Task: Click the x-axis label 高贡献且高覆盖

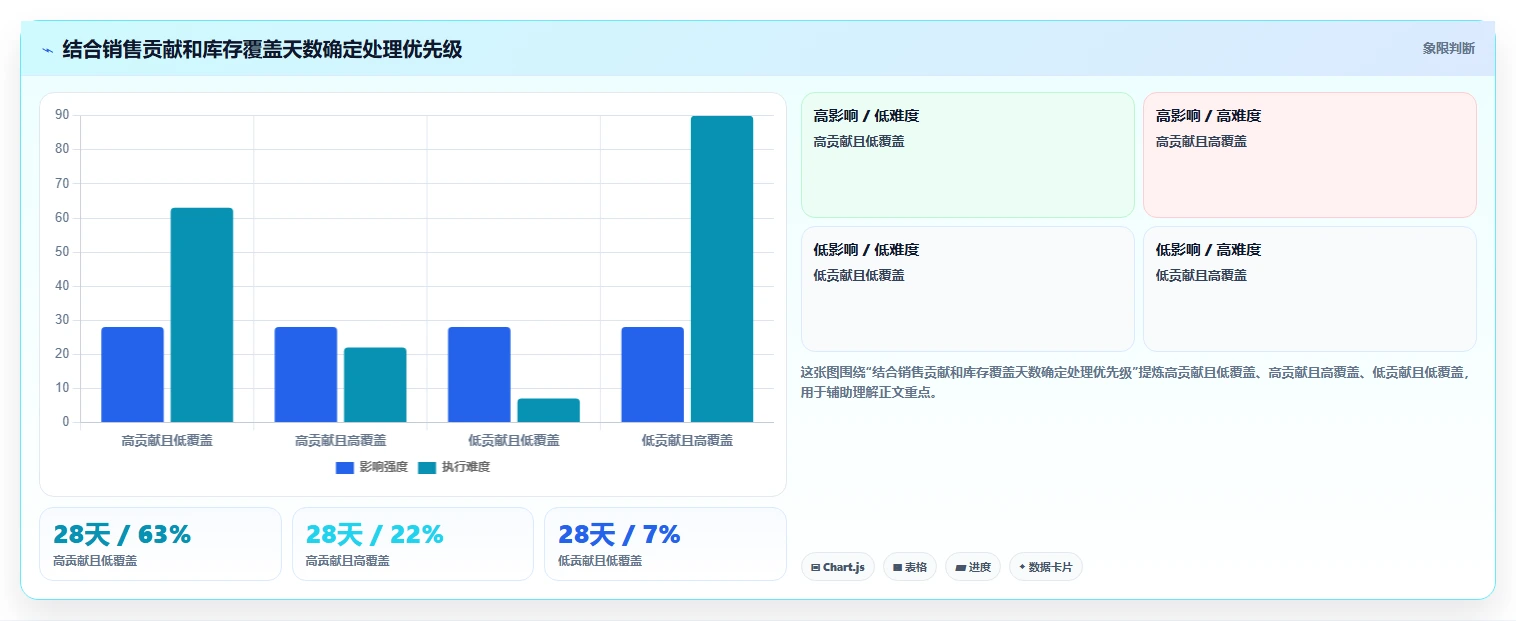Action: click(x=340, y=440)
